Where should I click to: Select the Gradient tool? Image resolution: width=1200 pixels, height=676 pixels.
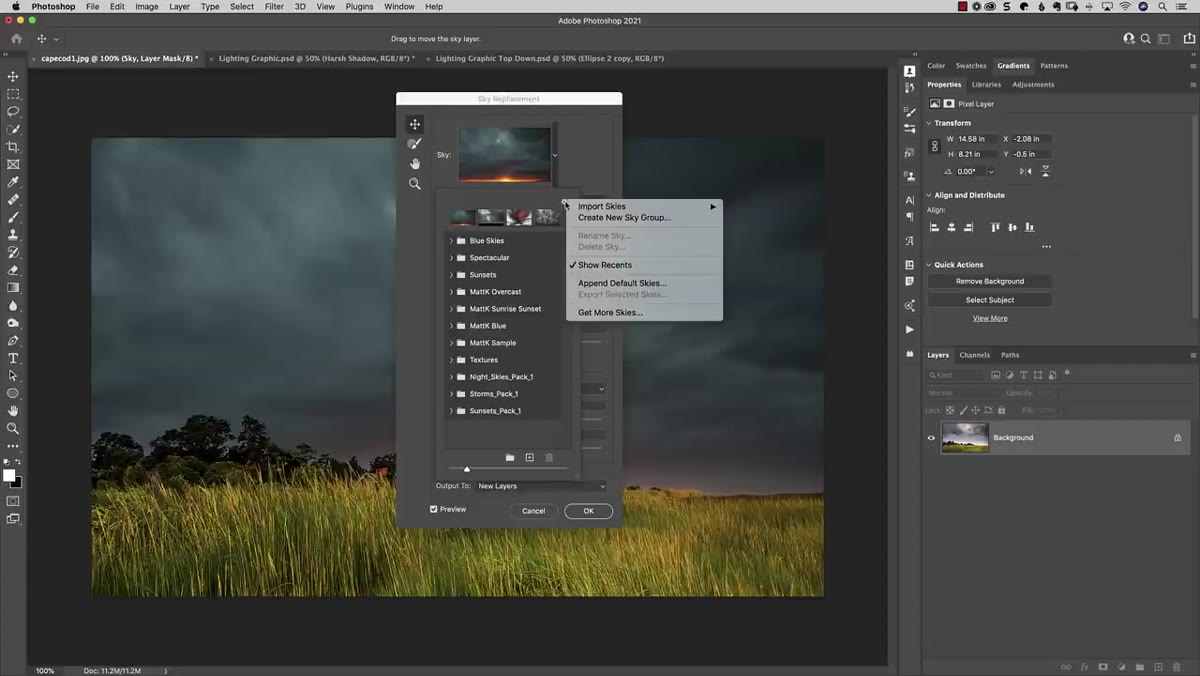tap(13, 288)
